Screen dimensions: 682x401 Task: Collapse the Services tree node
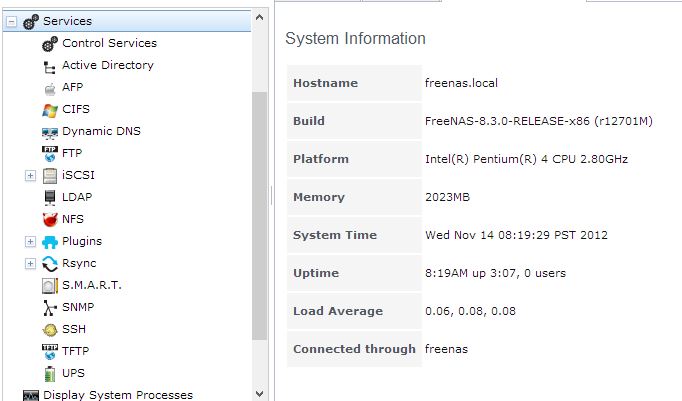12,21
